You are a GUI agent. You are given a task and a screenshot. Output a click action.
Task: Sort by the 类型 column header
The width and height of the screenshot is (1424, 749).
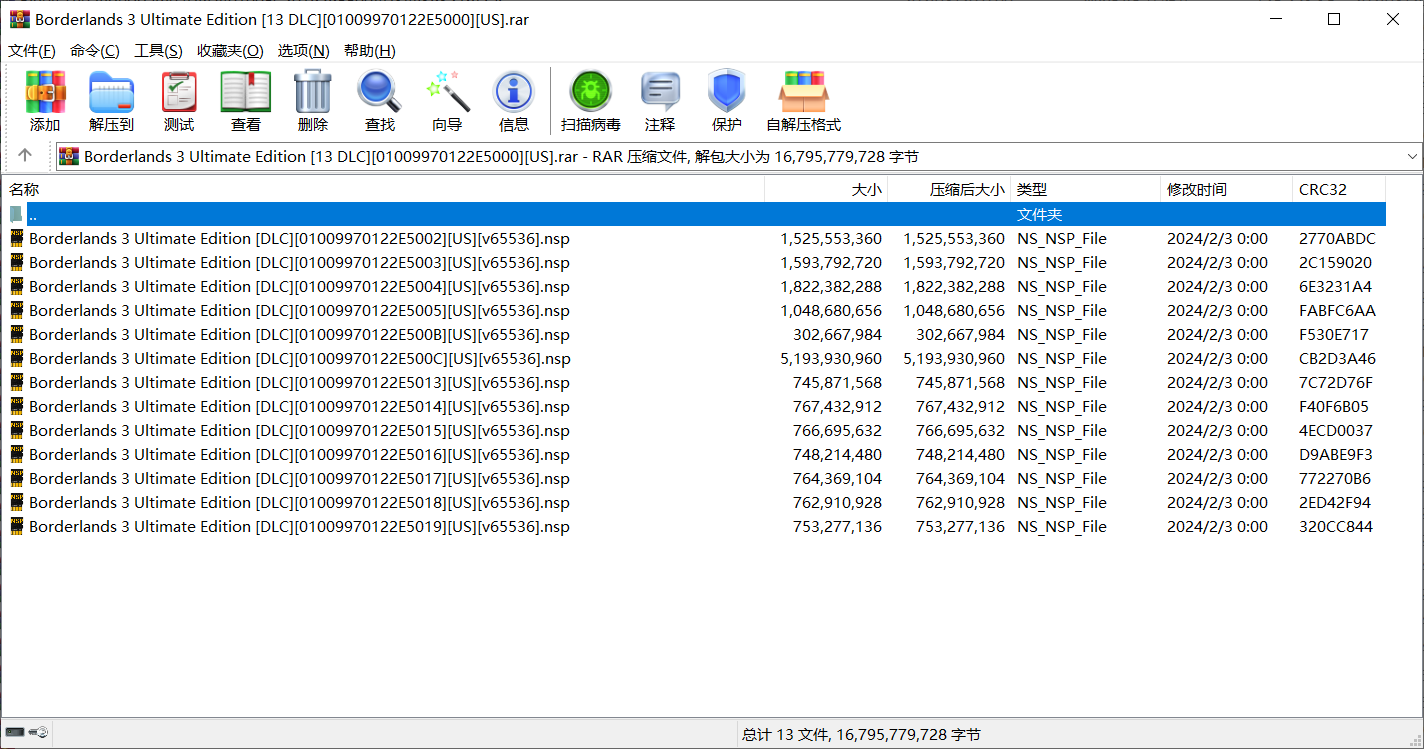point(1086,189)
